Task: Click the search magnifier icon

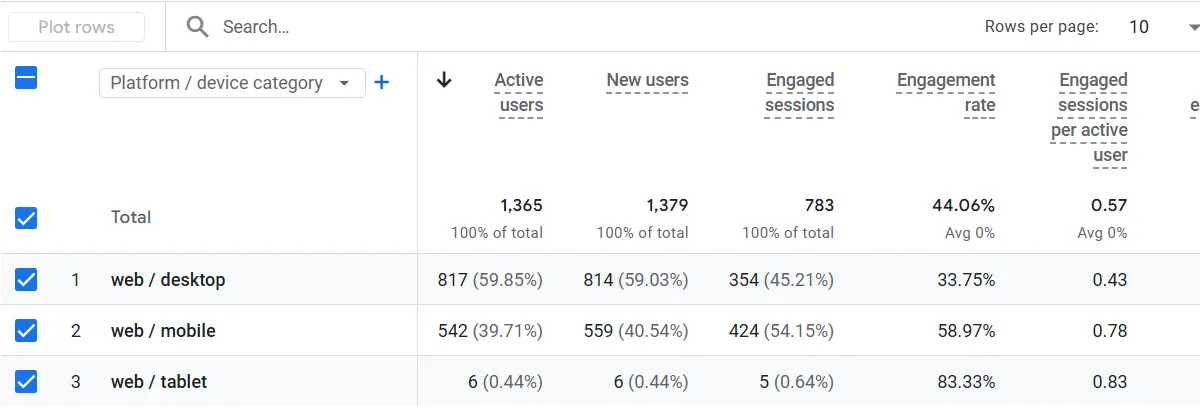Action: coord(198,27)
